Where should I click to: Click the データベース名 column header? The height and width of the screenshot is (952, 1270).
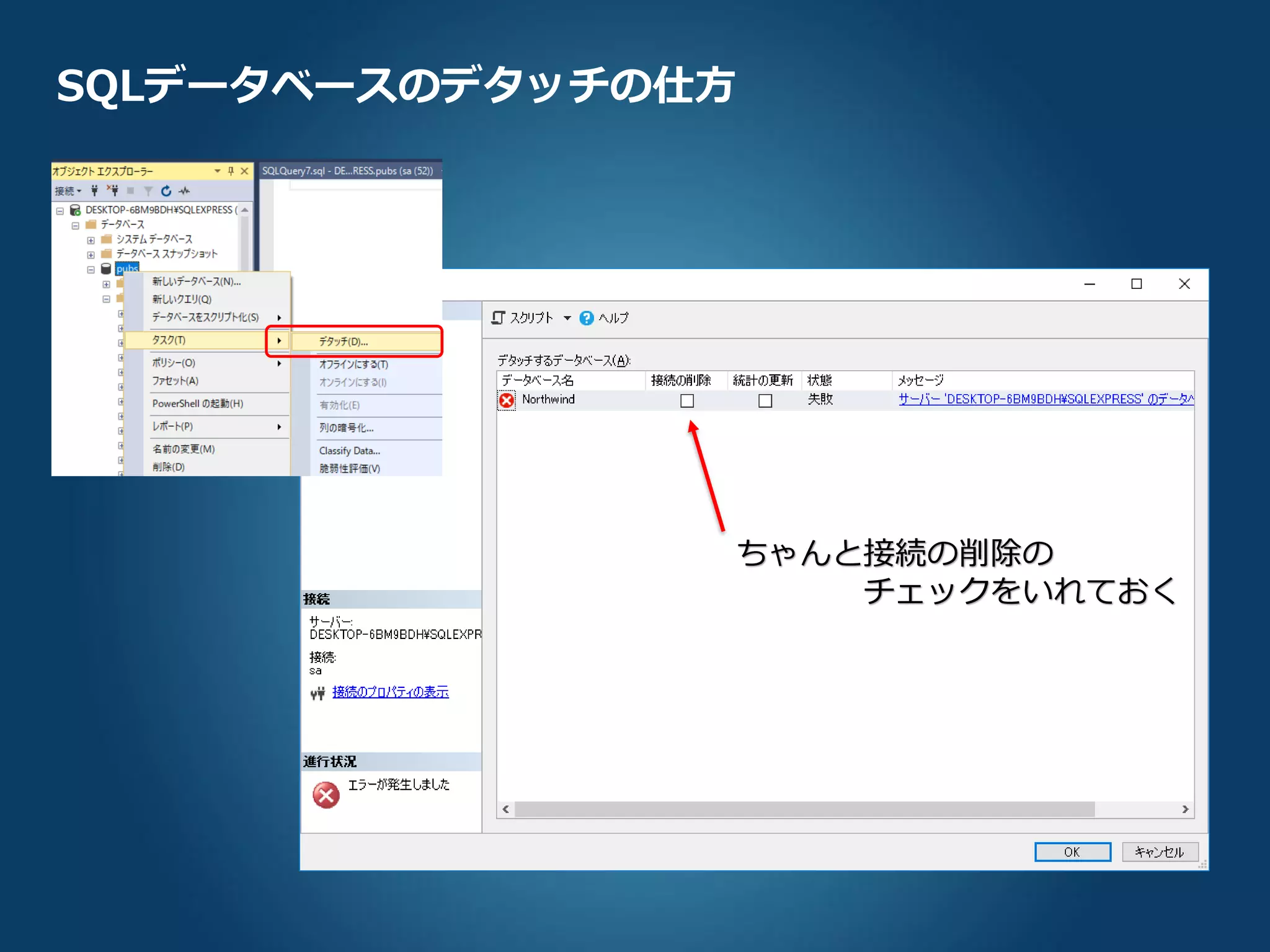[571, 380]
